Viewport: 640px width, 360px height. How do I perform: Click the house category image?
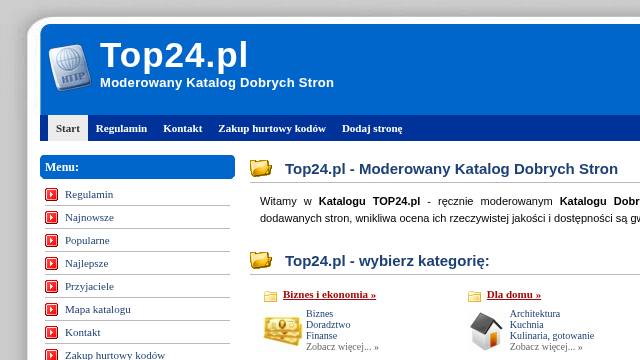pyautogui.click(x=486, y=331)
